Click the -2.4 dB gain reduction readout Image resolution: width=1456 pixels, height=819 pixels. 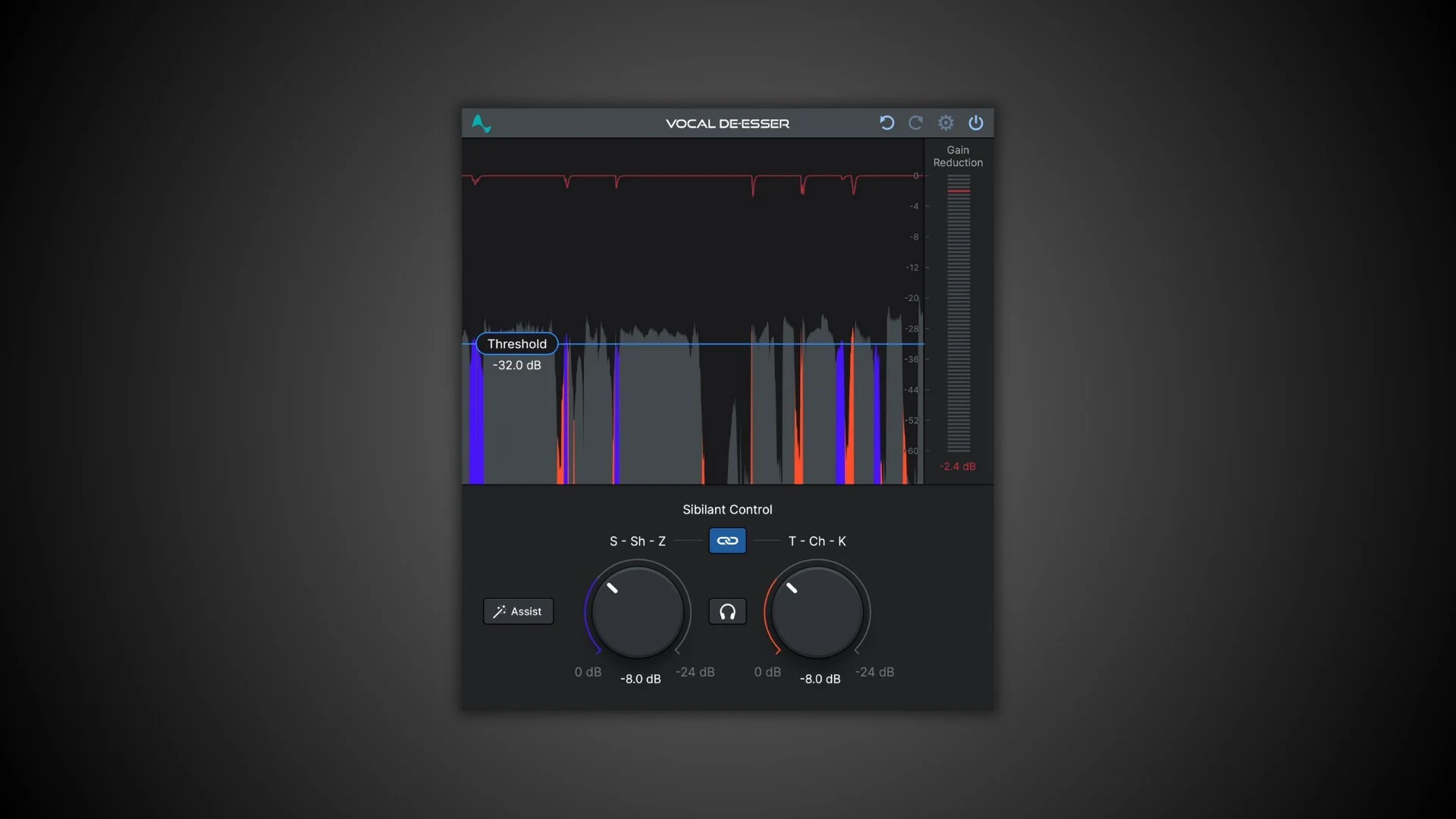tap(958, 466)
